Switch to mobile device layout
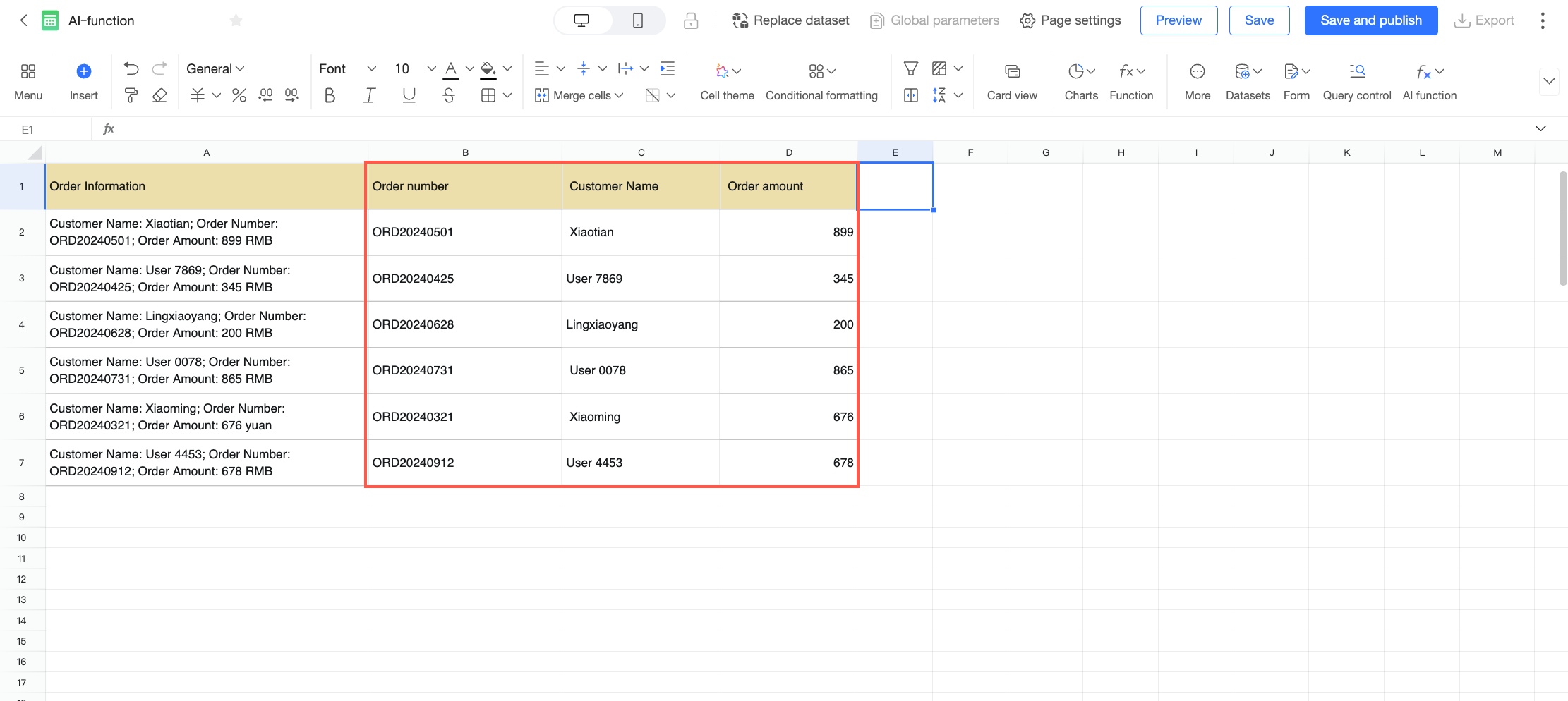The width and height of the screenshot is (1568, 701). pyautogui.click(x=638, y=20)
